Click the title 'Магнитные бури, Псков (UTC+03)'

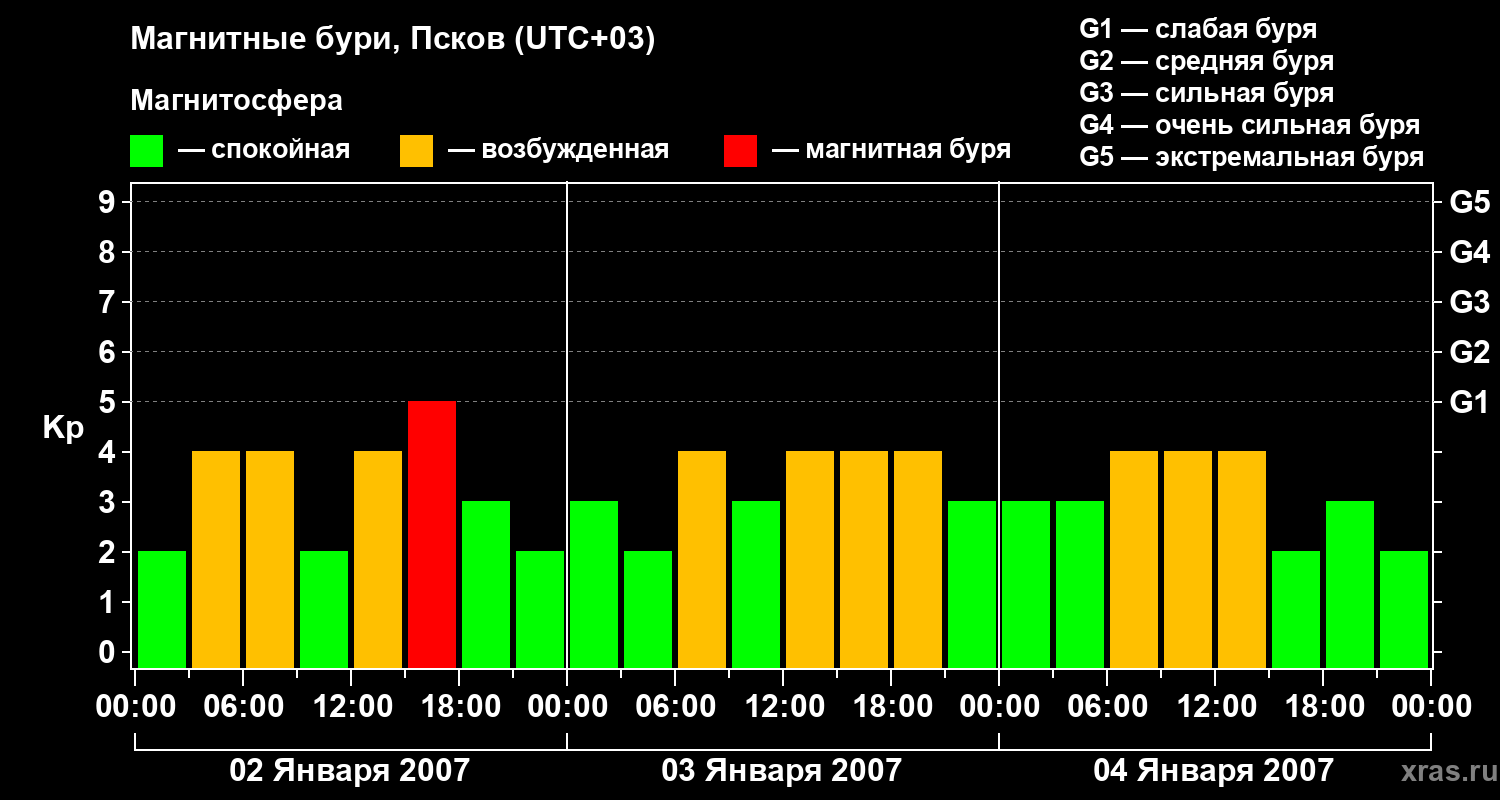(393, 41)
